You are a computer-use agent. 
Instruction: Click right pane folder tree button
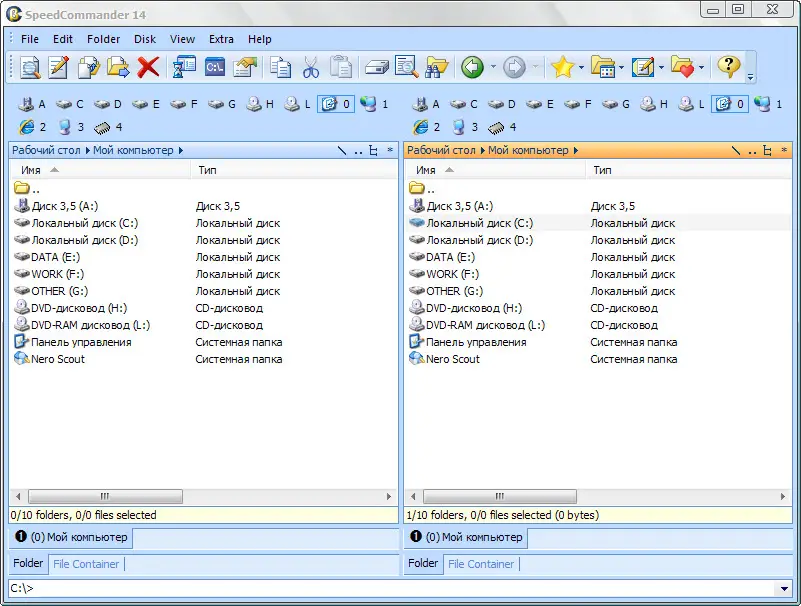tap(767, 151)
